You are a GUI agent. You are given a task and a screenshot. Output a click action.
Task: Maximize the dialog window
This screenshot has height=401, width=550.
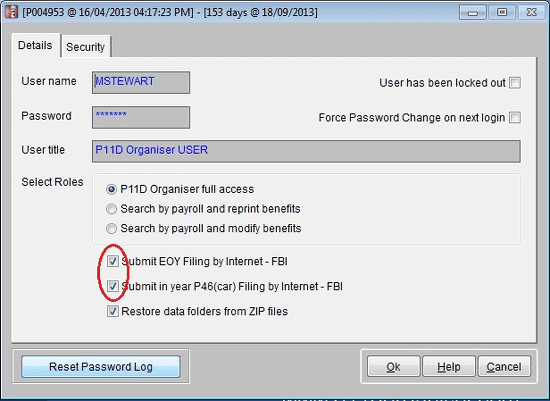click(502, 12)
